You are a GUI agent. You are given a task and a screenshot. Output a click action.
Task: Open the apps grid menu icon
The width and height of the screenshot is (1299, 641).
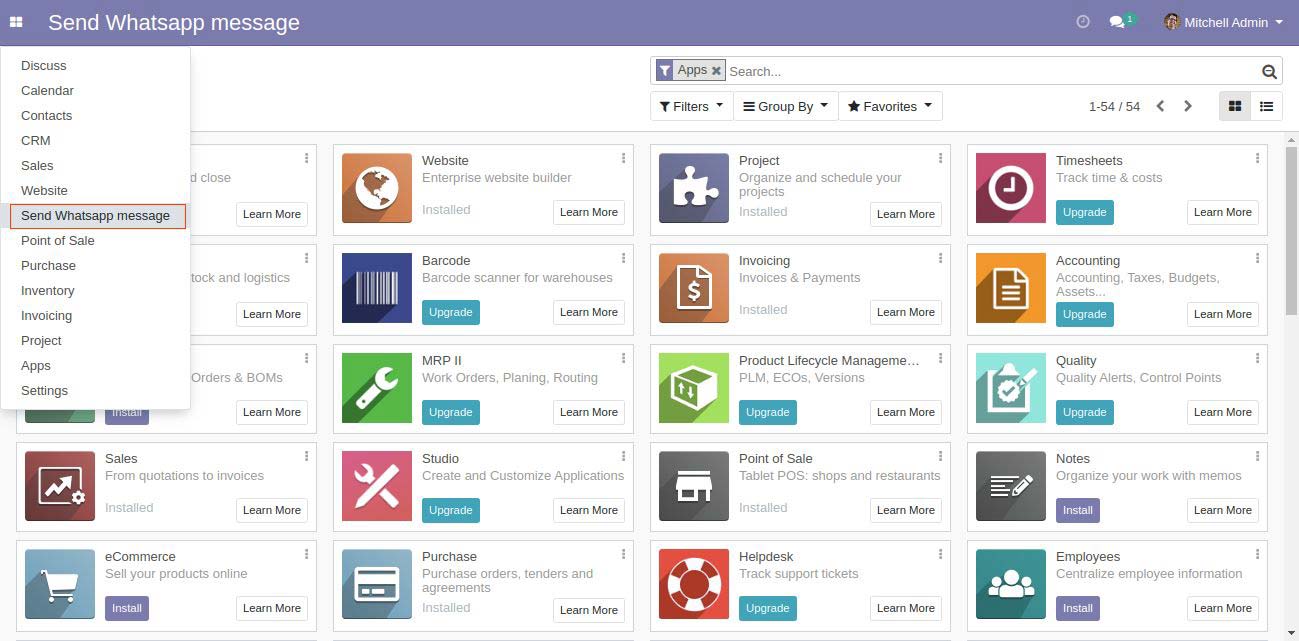click(16, 22)
